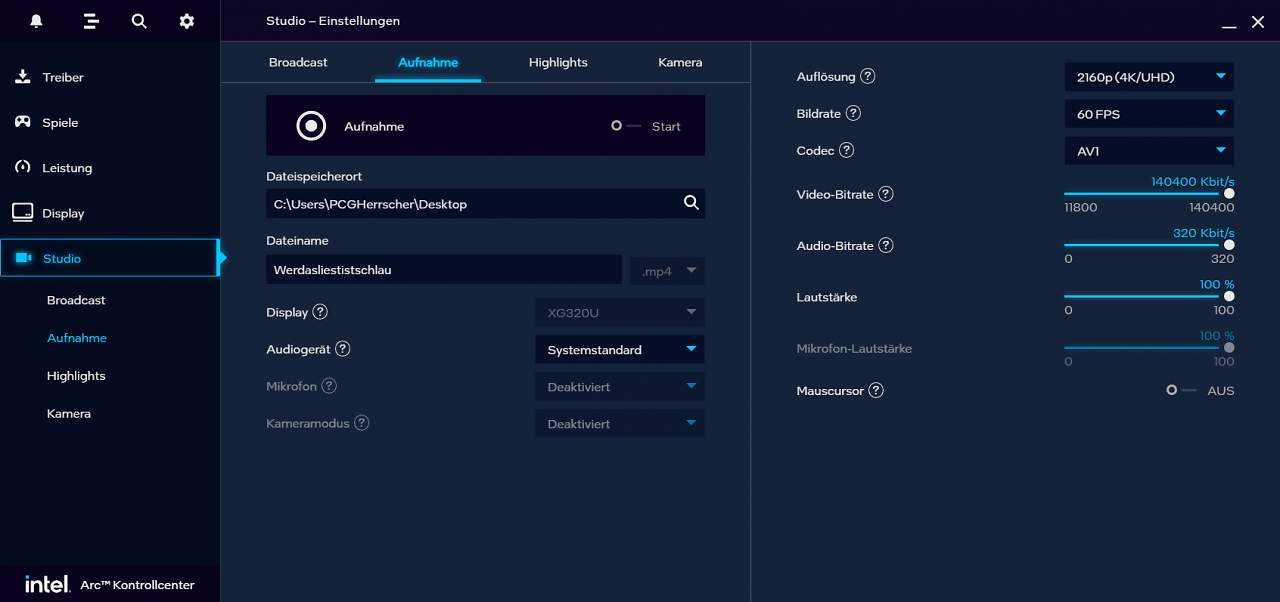Image resolution: width=1280 pixels, height=602 pixels.
Task: Show help for Video-Bitrate setting
Action: click(886, 194)
